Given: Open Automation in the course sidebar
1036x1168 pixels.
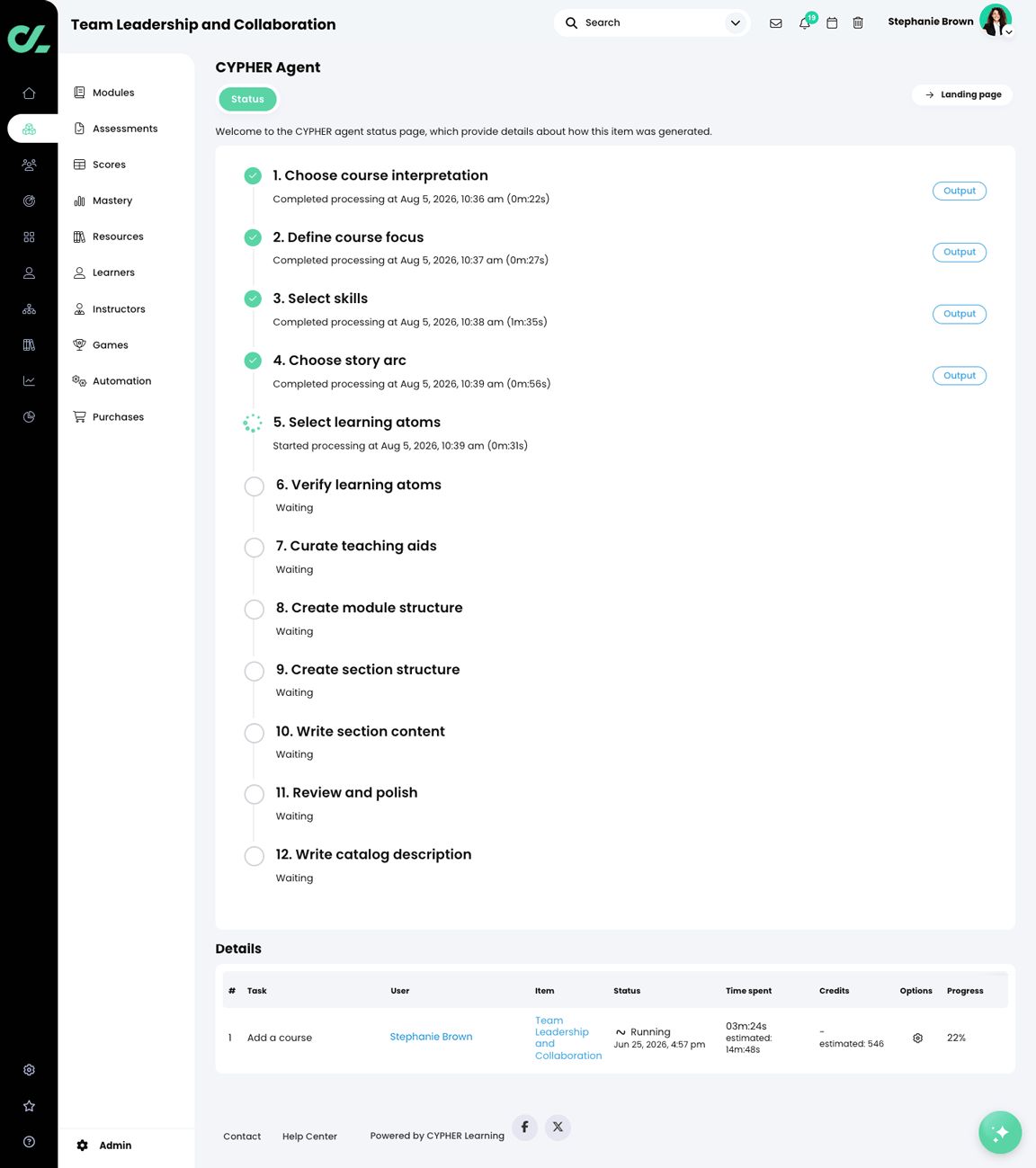Looking at the screenshot, I should pyautogui.click(x=121, y=381).
